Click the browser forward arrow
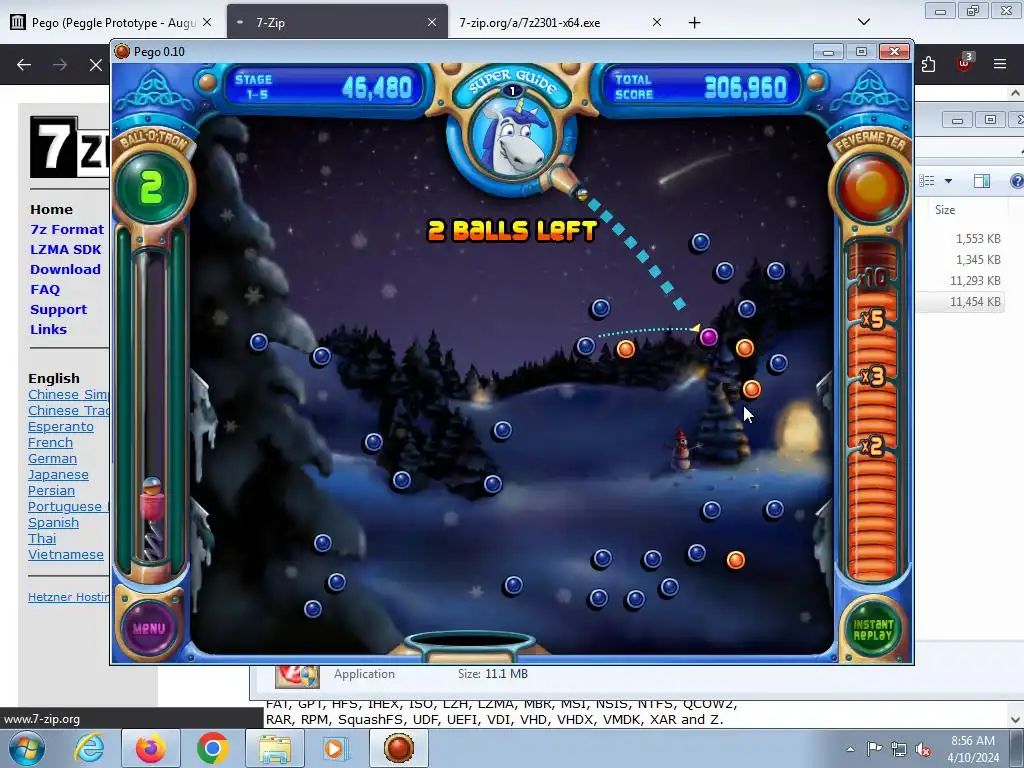Screen dimensions: 1024x768 point(60,65)
